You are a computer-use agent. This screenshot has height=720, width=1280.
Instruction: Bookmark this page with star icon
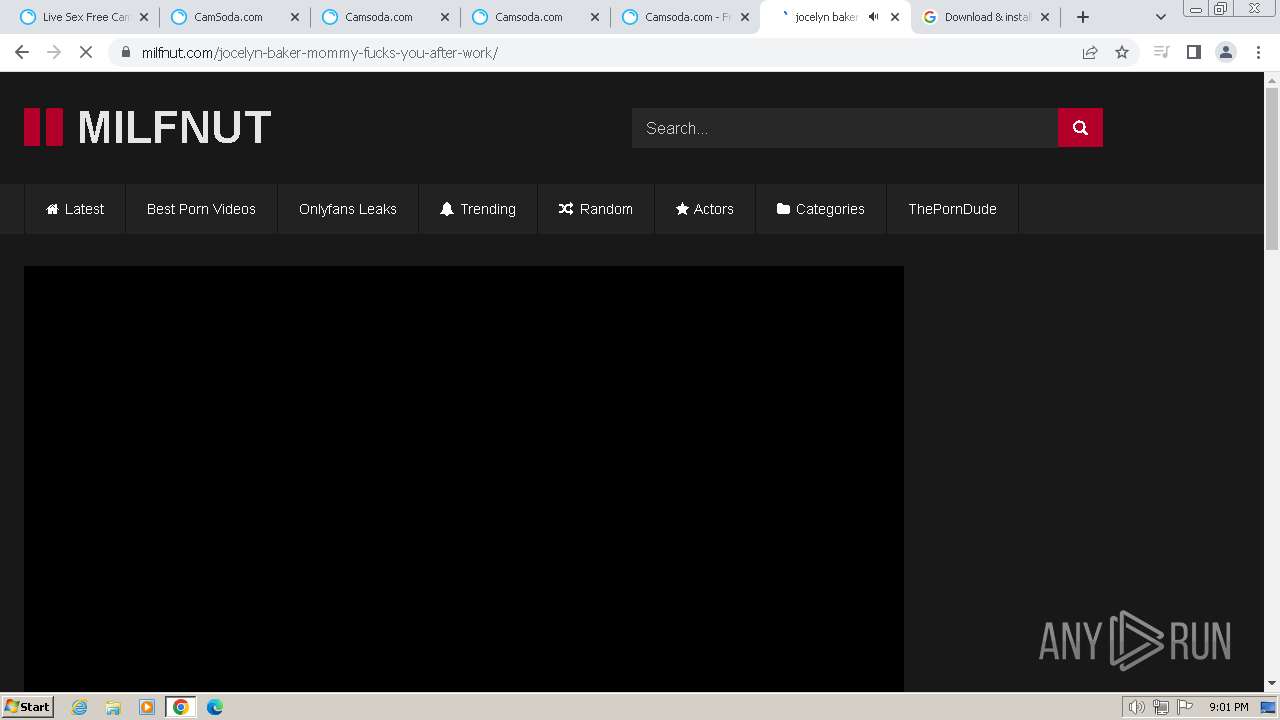pyautogui.click(x=1122, y=52)
